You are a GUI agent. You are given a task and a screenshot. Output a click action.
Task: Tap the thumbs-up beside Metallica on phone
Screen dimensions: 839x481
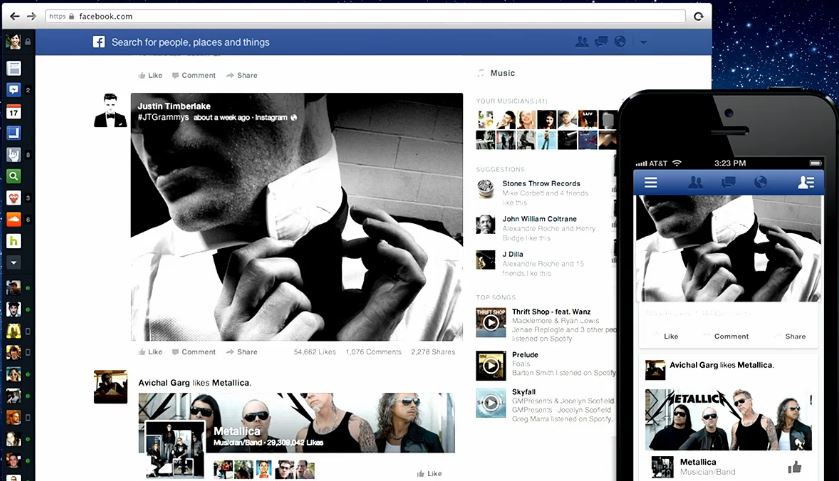[x=795, y=466]
